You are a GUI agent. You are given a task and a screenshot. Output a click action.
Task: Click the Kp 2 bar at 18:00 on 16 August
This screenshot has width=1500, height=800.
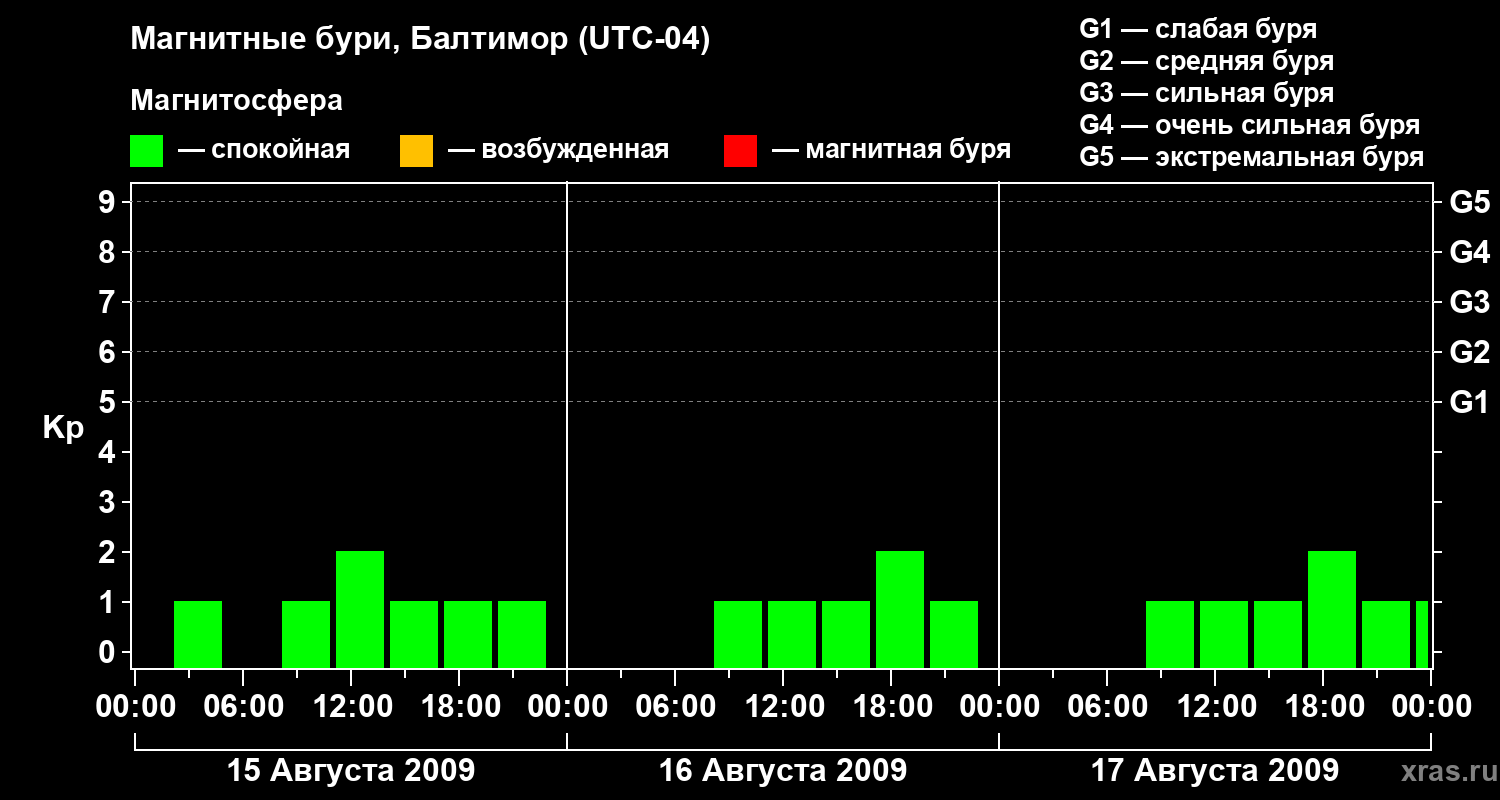pos(900,609)
